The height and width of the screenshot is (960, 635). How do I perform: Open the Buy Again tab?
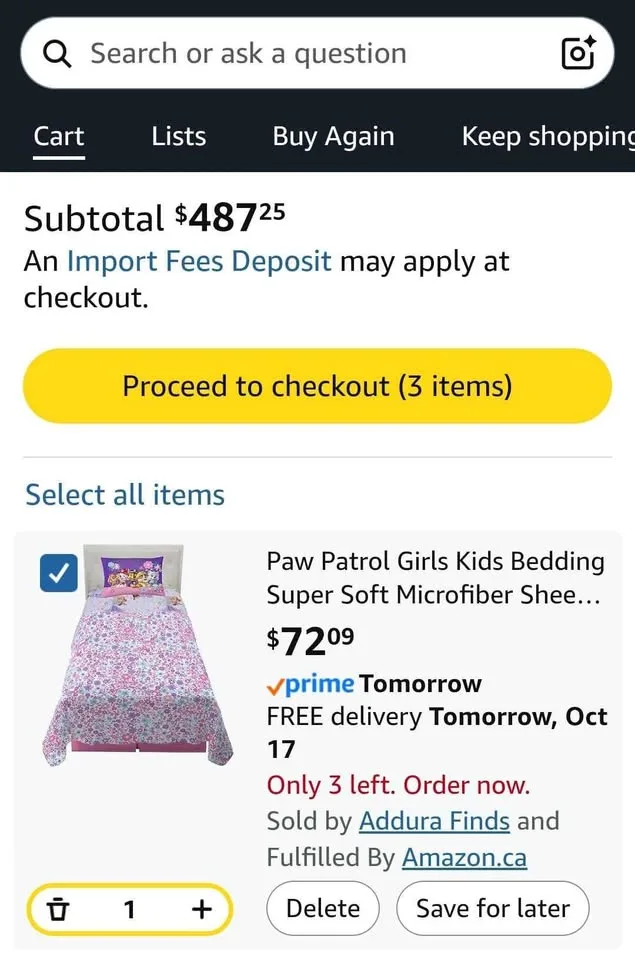pos(333,136)
